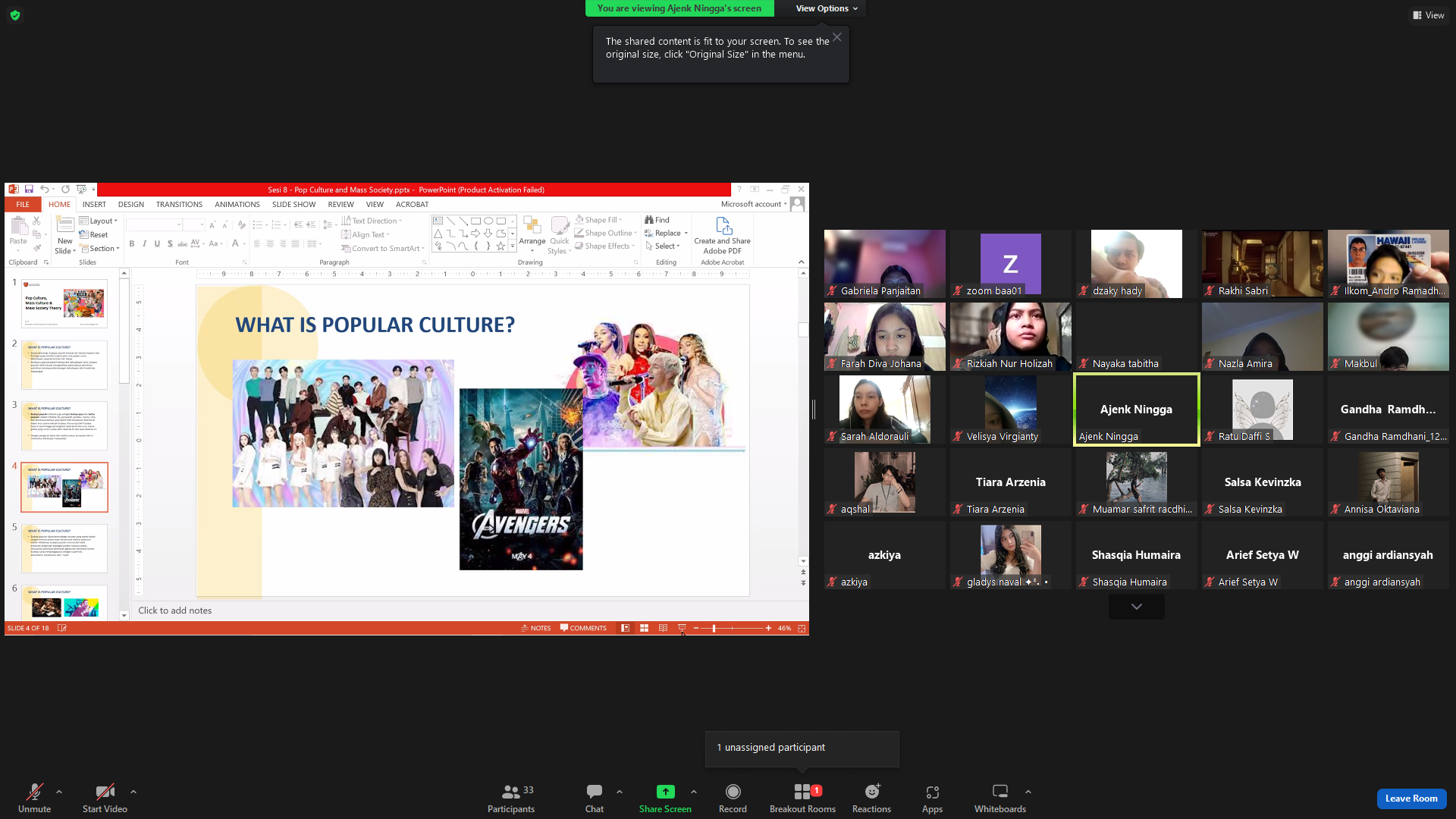Click the green encryption shield icon
Image resolution: width=1456 pixels, height=819 pixels.
(x=15, y=15)
